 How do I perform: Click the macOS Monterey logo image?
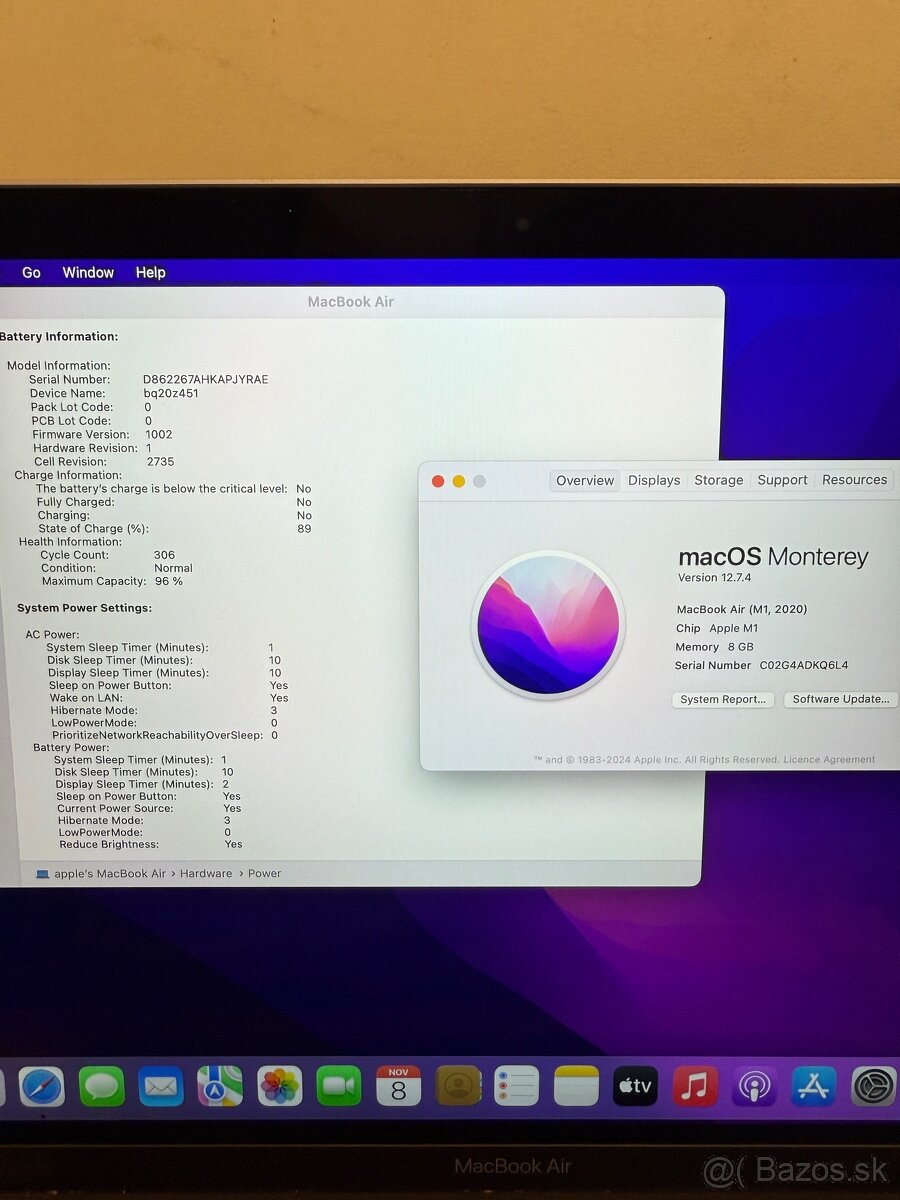click(x=550, y=625)
